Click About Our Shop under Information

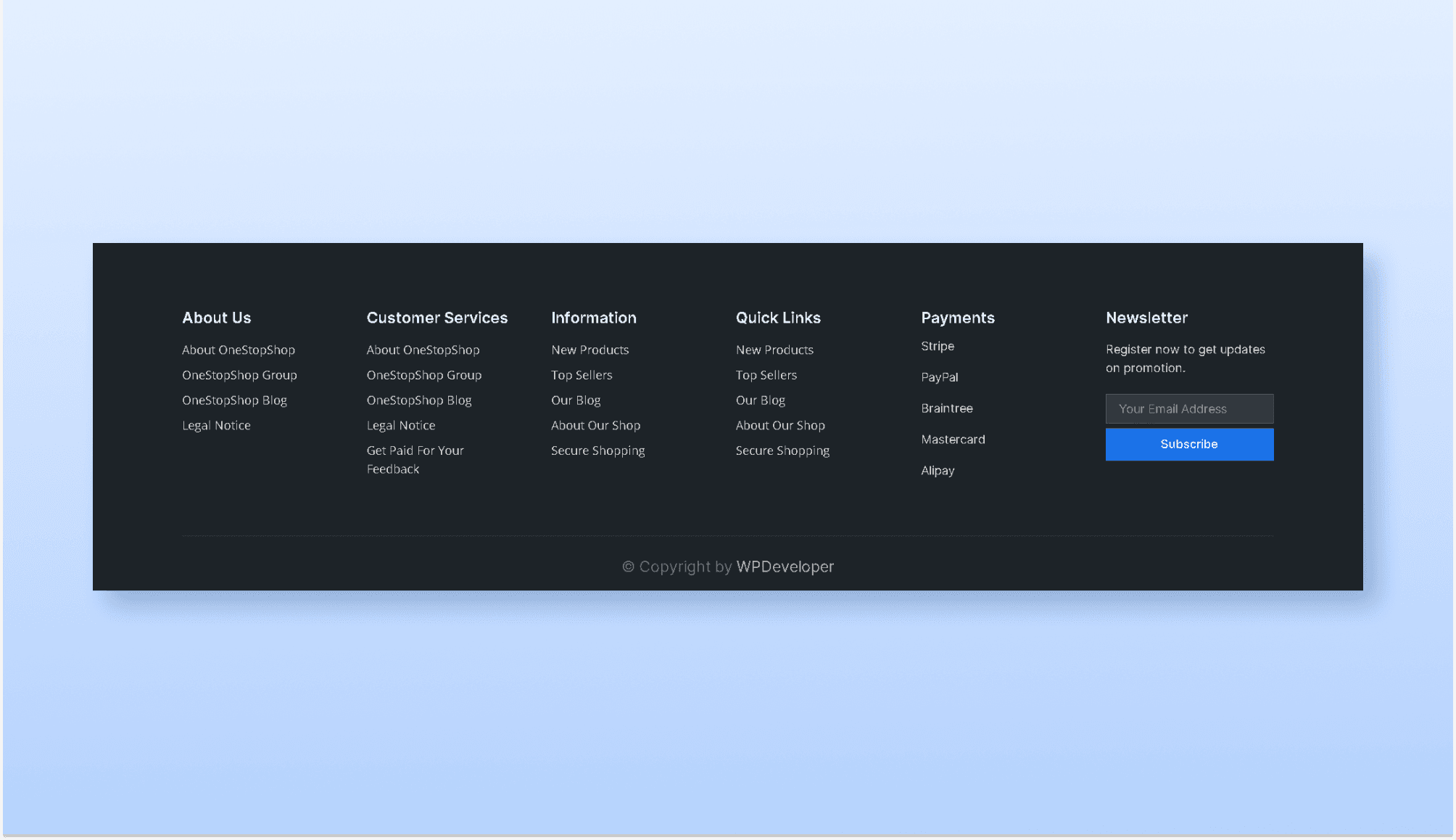click(x=595, y=426)
